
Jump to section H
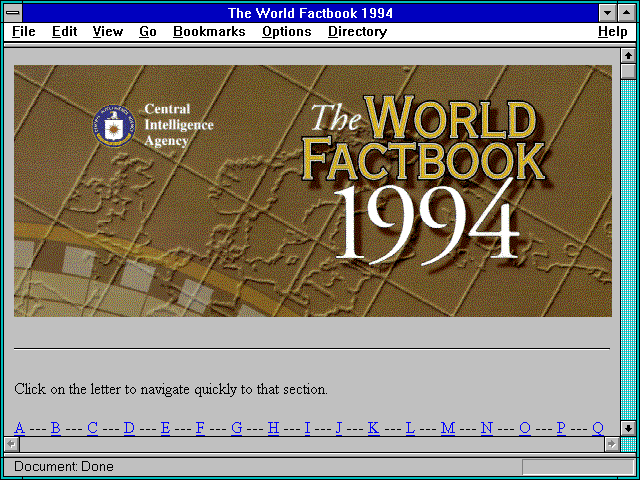coord(273,428)
